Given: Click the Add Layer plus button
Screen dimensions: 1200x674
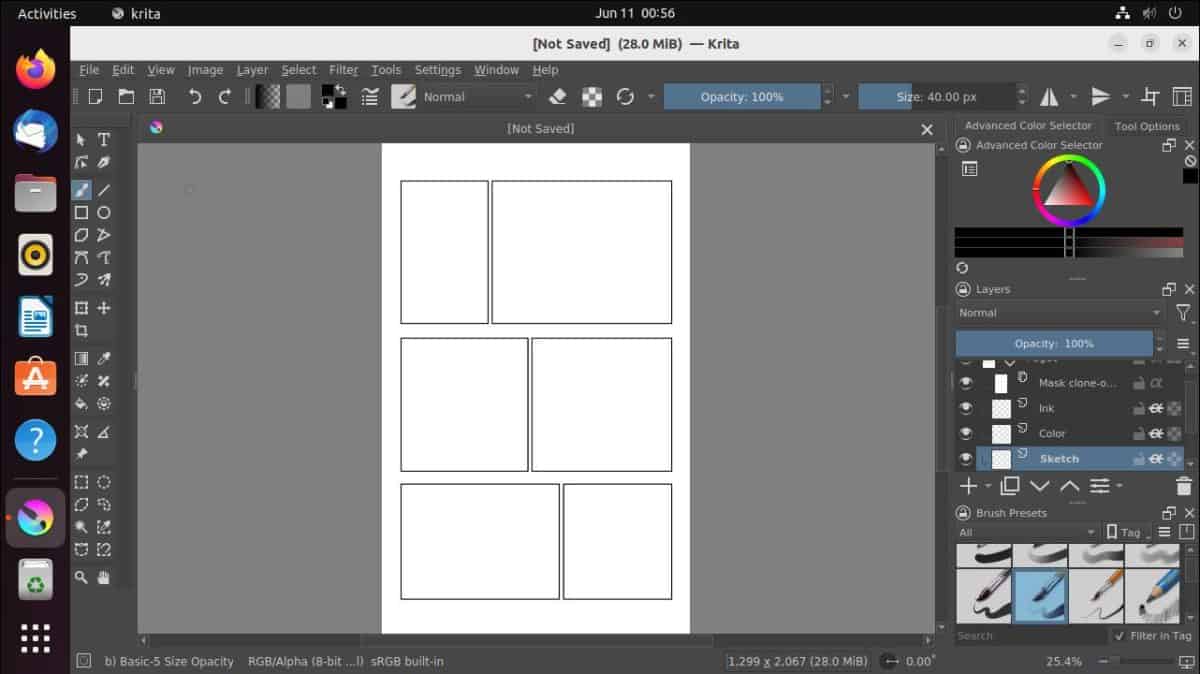Looking at the screenshot, I should [x=968, y=486].
